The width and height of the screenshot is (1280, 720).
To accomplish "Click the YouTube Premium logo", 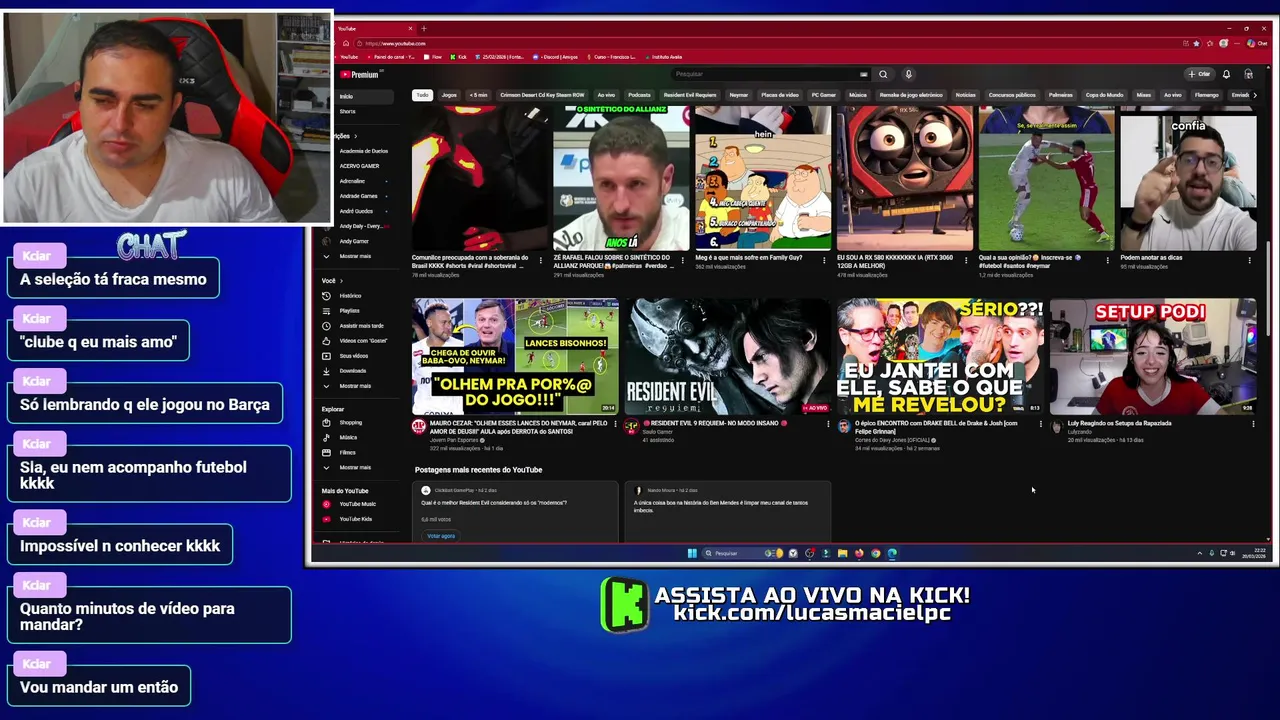I will [x=360, y=74].
